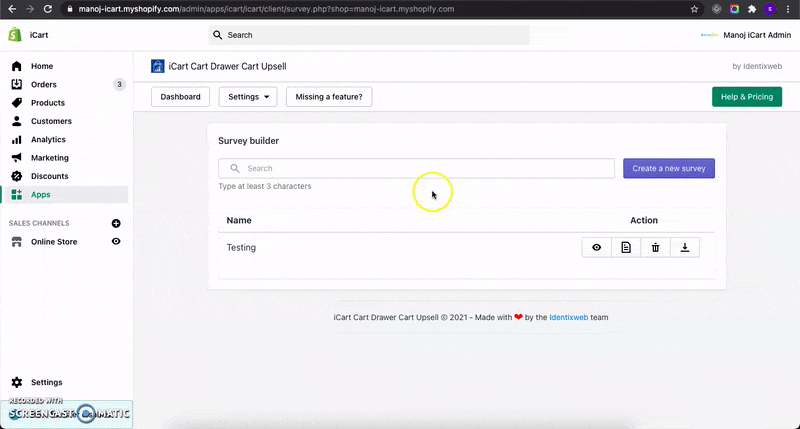The width and height of the screenshot is (800, 429).
Task: Click the Orders inbox icon
Action: click(17, 84)
